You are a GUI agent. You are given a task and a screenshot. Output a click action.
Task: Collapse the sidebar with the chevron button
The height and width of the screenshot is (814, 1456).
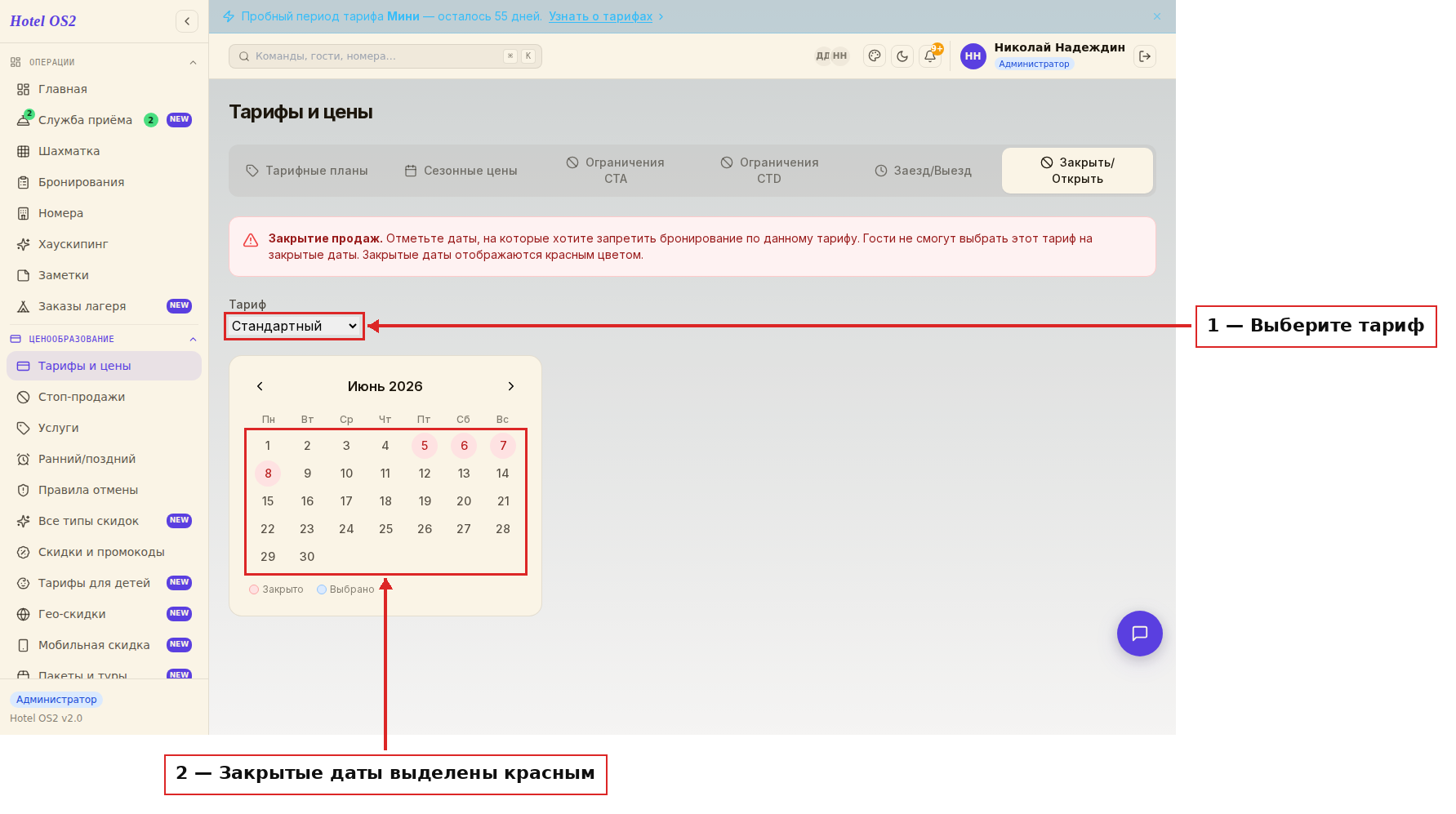(187, 21)
